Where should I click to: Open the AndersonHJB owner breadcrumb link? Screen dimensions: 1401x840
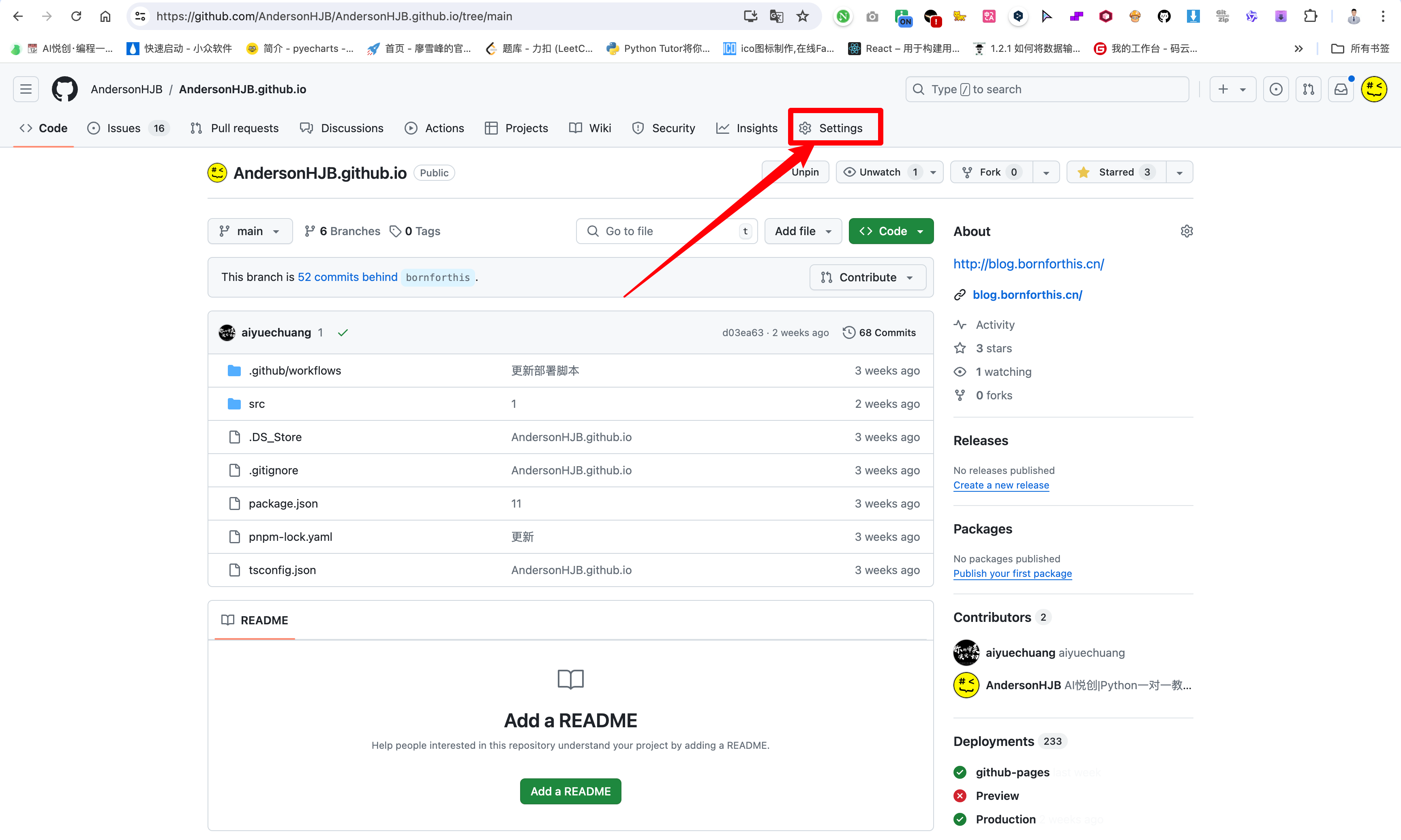(127, 89)
